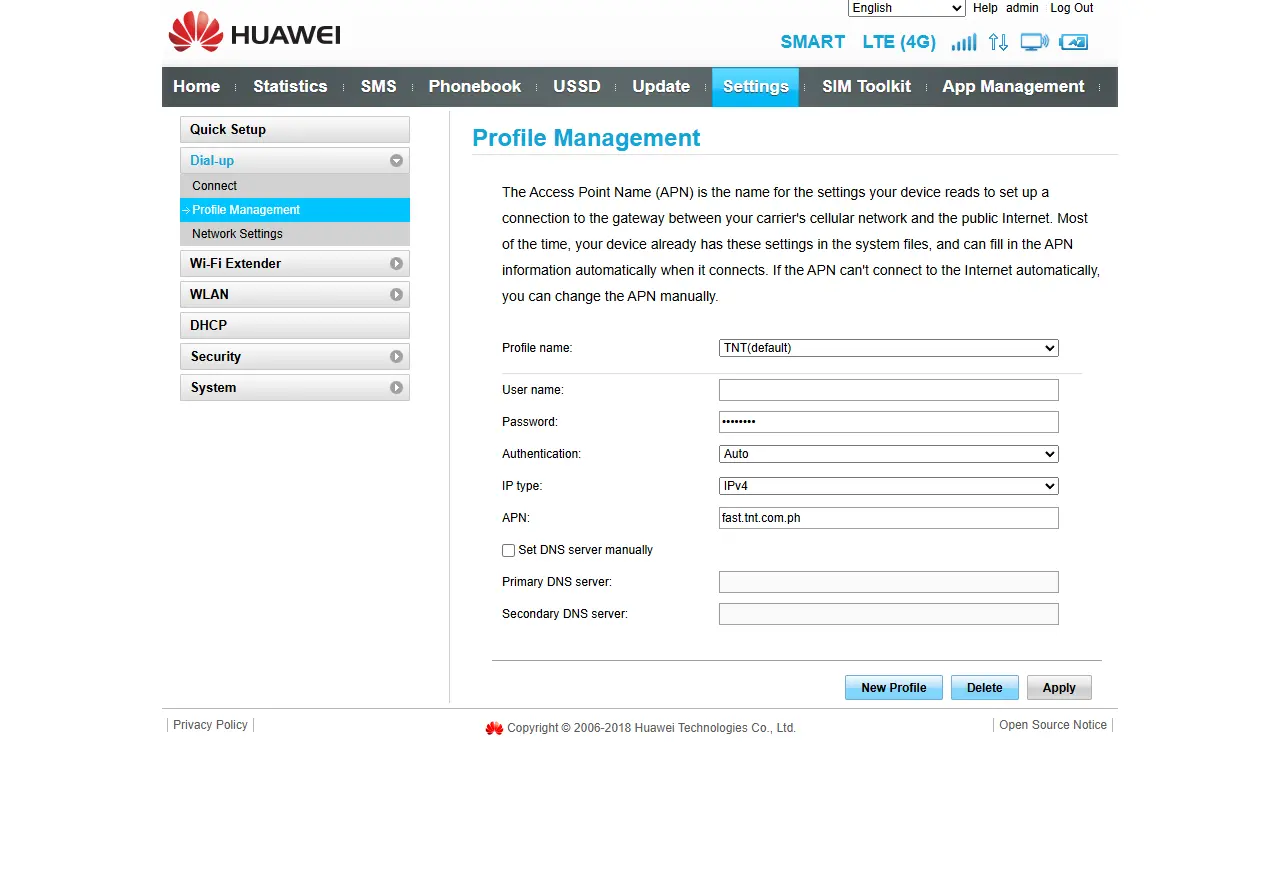This screenshot has width=1279, height=894.
Task: Open Network Settings in sidebar
Action: (295, 234)
